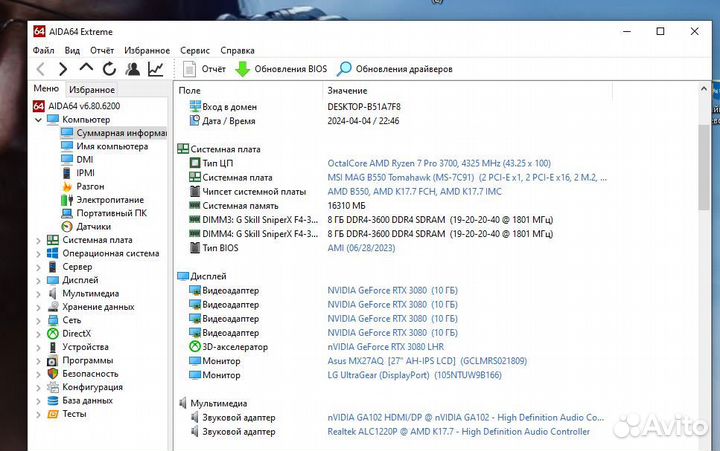Open the Asus MX27AQ monitor link
Image resolution: width=720 pixels, height=451 pixels.
pos(427,361)
